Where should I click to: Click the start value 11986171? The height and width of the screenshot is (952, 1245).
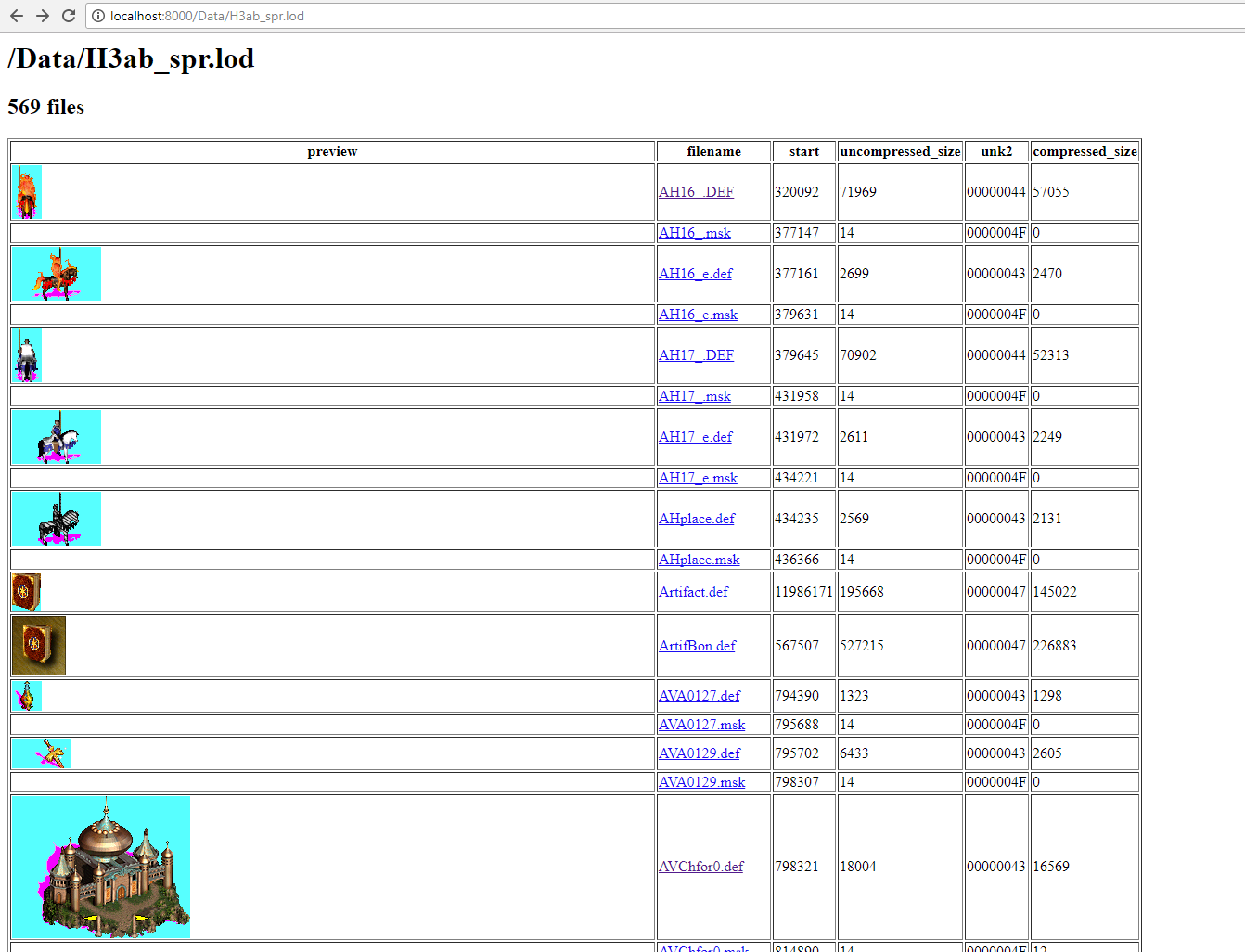tap(803, 592)
